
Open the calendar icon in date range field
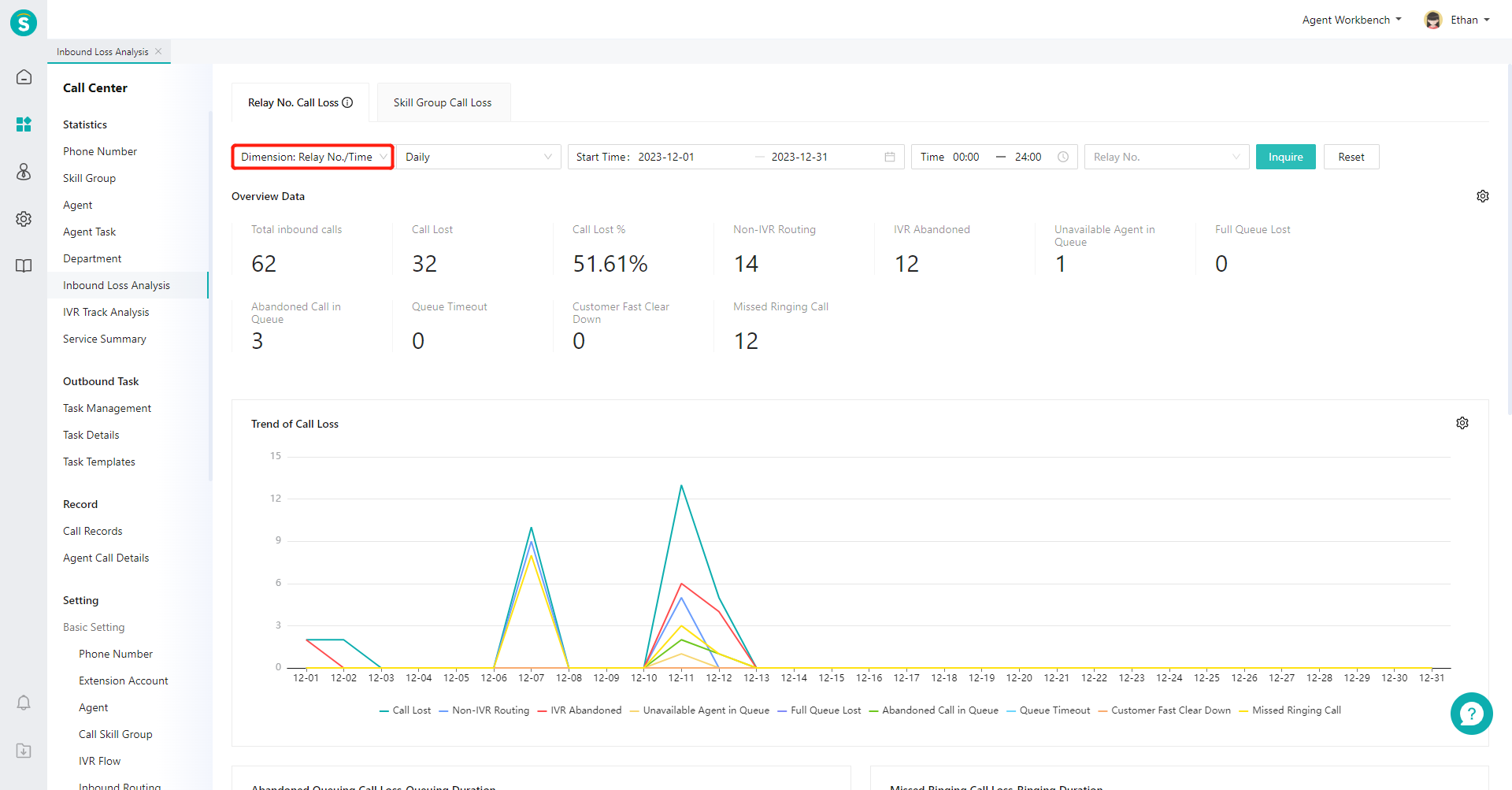890,157
